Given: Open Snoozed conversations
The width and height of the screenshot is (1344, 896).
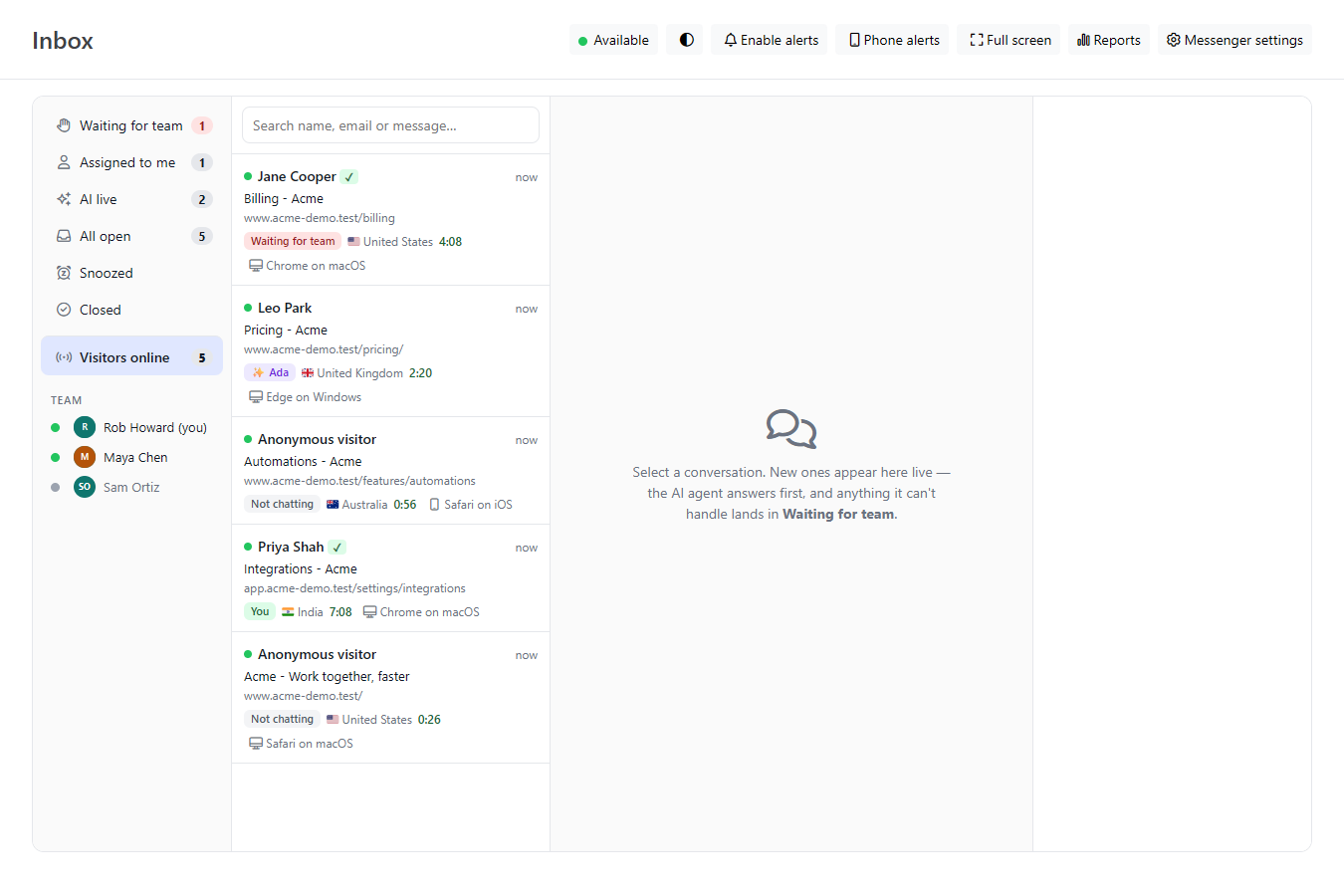Looking at the screenshot, I should point(131,273).
